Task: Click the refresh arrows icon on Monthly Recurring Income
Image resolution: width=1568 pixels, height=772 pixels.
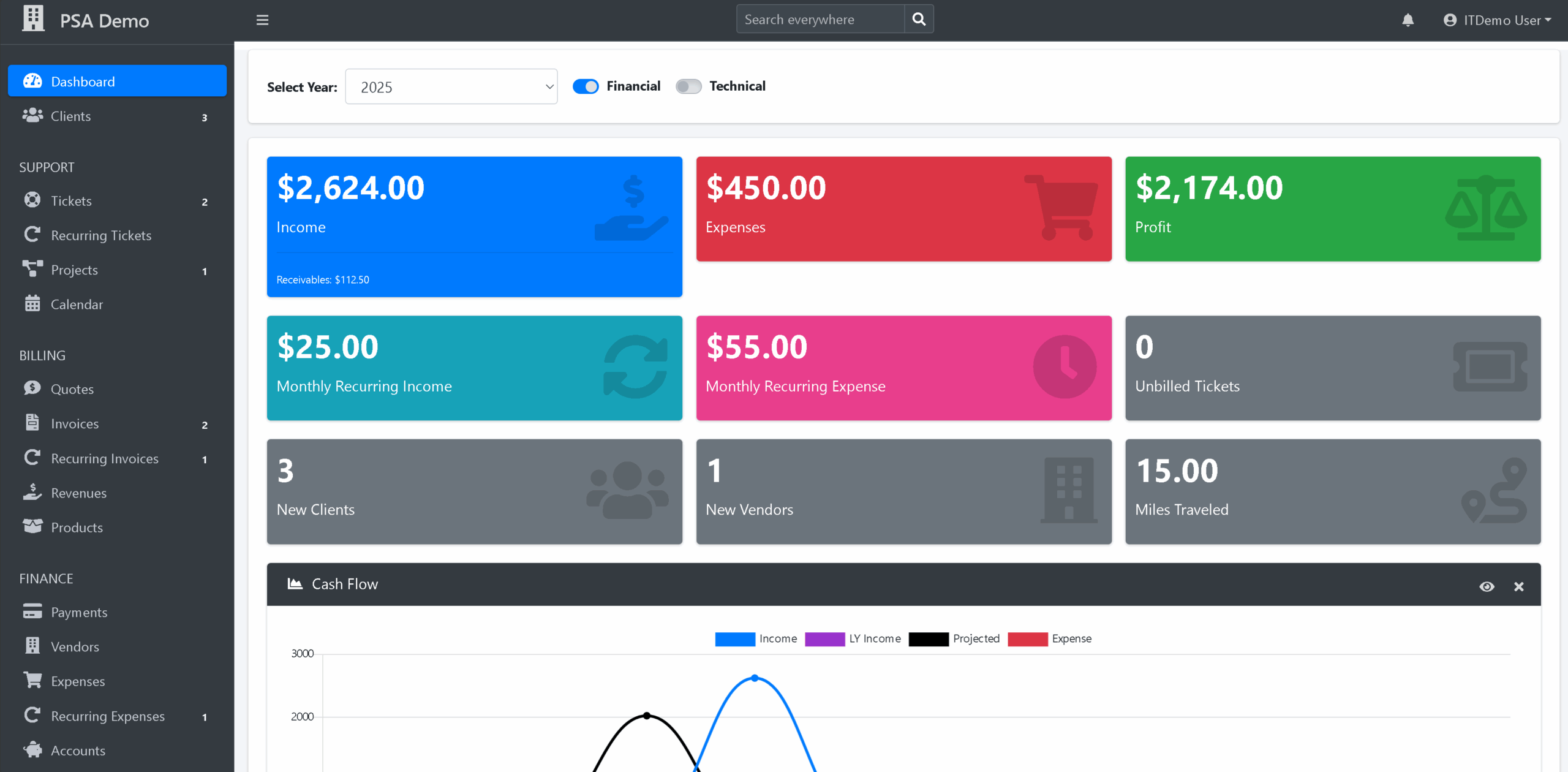Action: (635, 366)
